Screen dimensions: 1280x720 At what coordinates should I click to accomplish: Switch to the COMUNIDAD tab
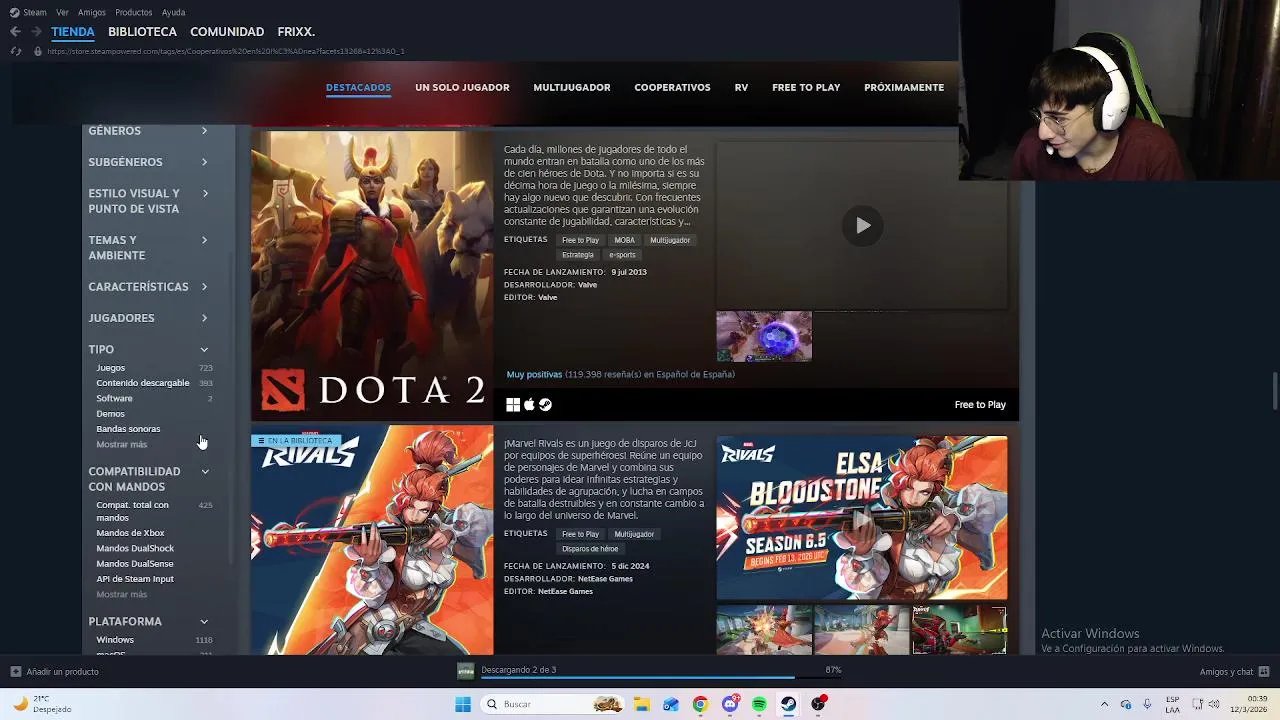[x=227, y=32]
